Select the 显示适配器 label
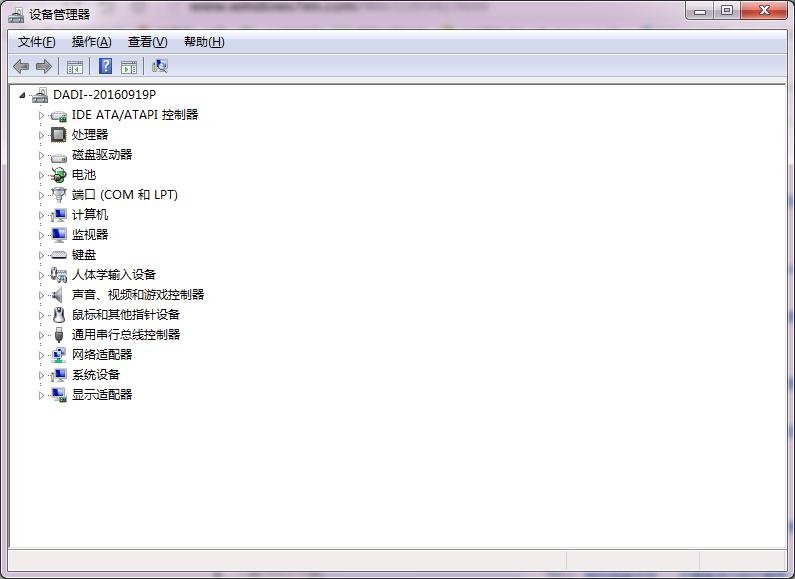The height and width of the screenshot is (579, 795). pyautogui.click(x=102, y=395)
